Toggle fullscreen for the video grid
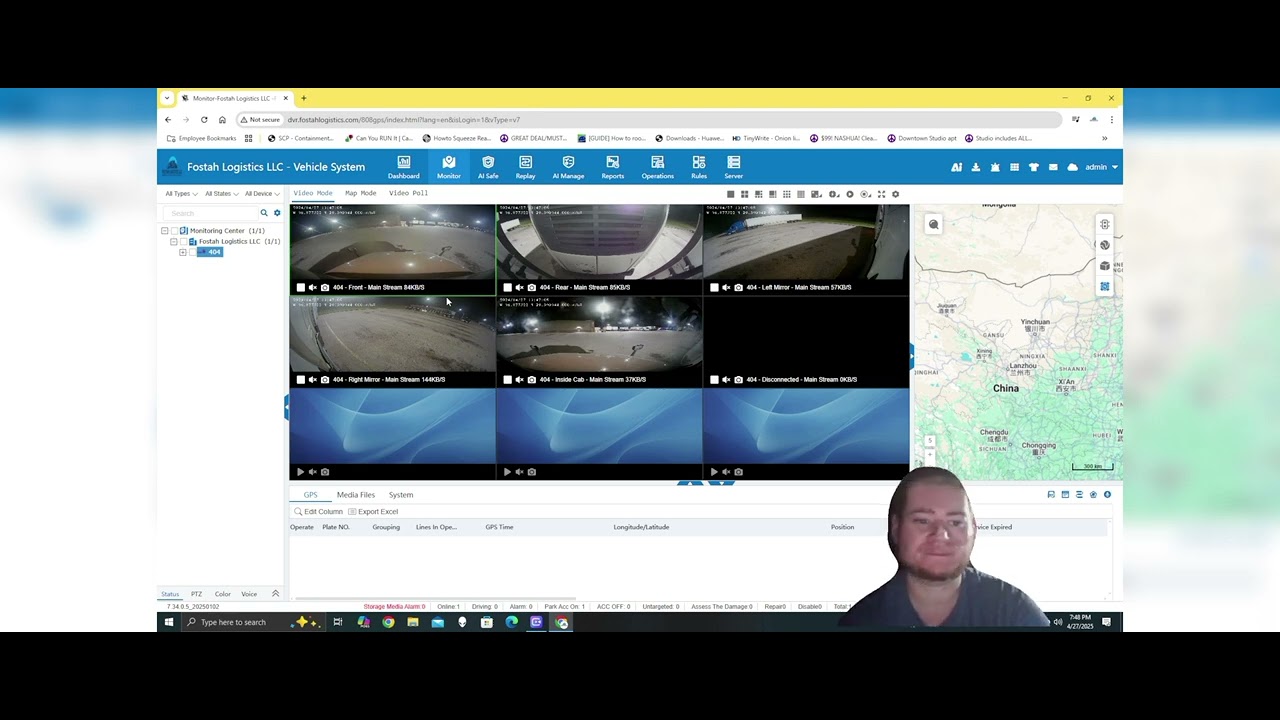1280x720 pixels. pos(881,194)
